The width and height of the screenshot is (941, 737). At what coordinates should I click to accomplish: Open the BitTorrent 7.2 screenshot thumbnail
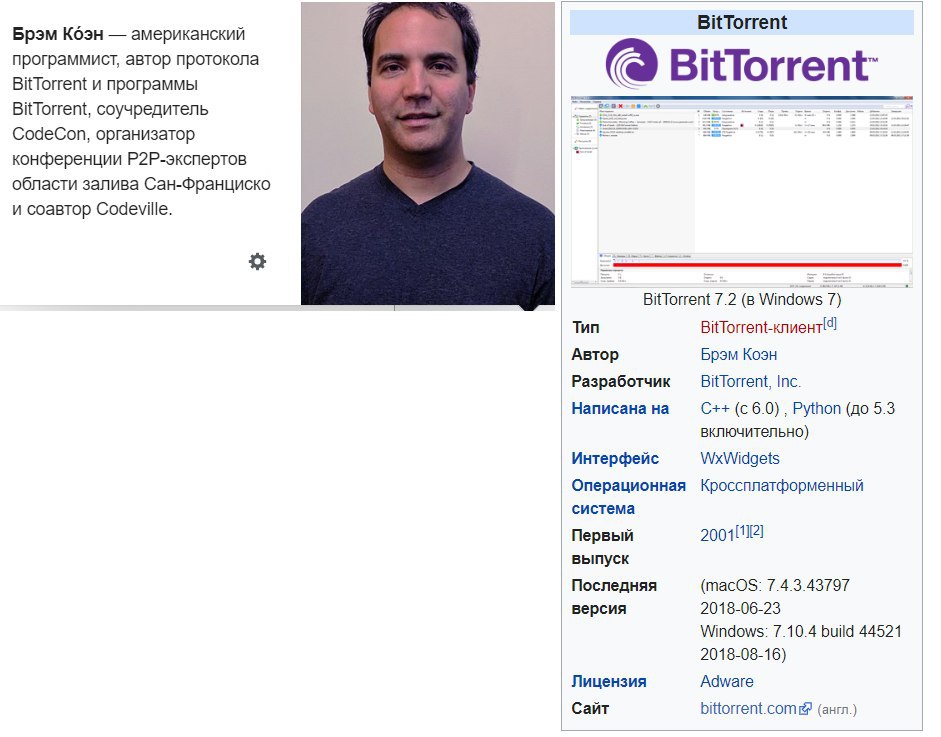coord(742,193)
